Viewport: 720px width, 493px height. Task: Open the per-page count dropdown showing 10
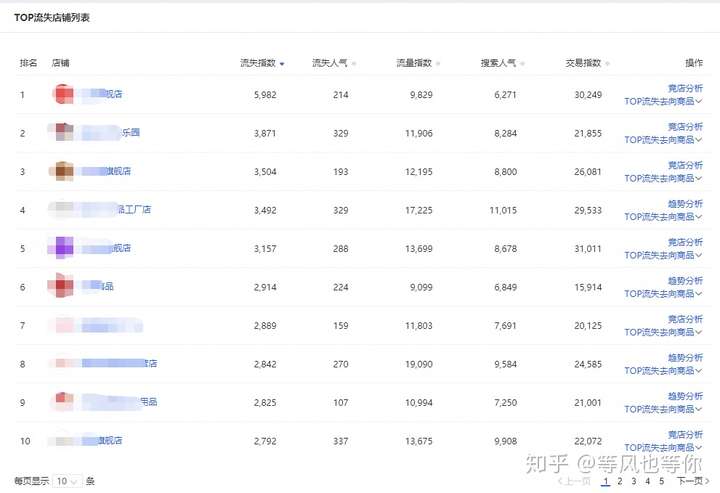pyautogui.click(x=68, y=481)
